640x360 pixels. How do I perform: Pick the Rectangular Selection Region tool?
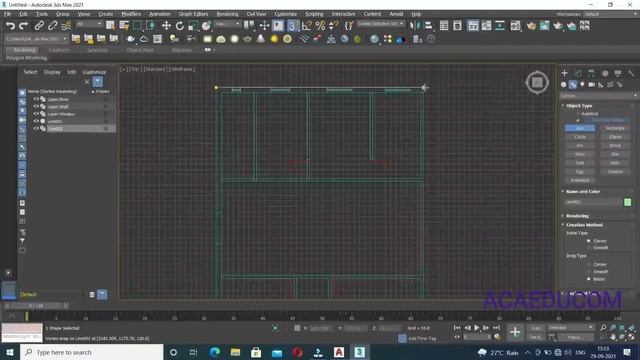(x=137, y=26)
